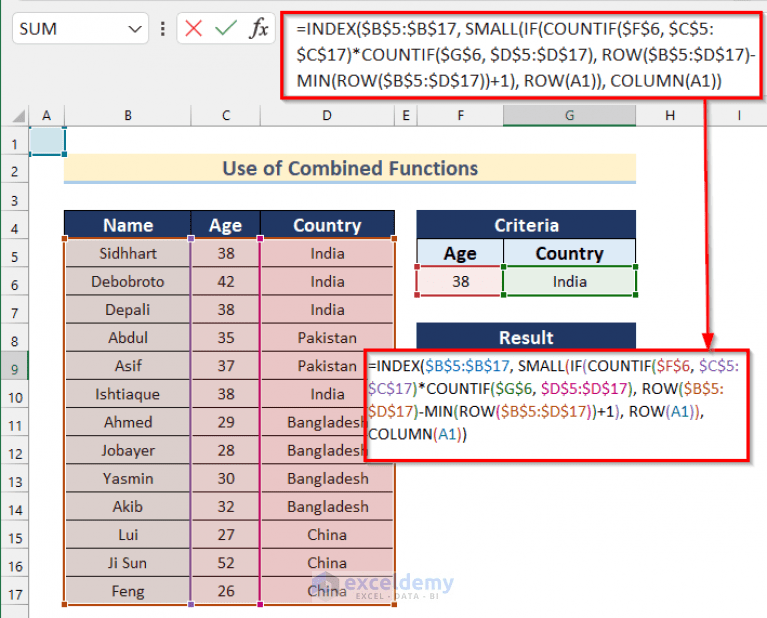Click the Name Box showing SUM
The image size is (767, 618).
80,29
